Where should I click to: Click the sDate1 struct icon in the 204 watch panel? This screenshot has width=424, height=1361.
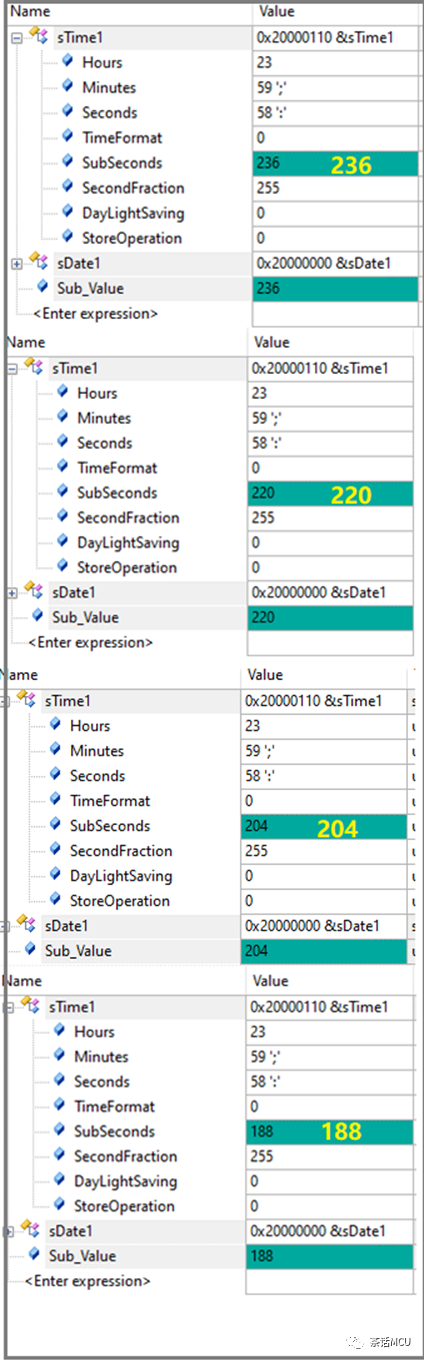coord(26,925)
